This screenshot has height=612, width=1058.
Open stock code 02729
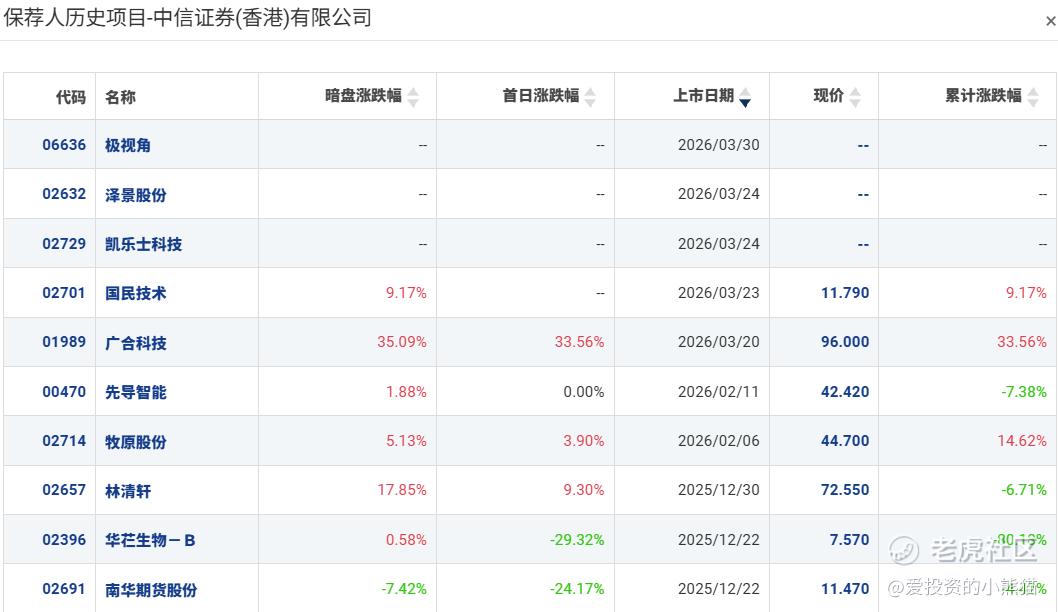coord(64,244)
